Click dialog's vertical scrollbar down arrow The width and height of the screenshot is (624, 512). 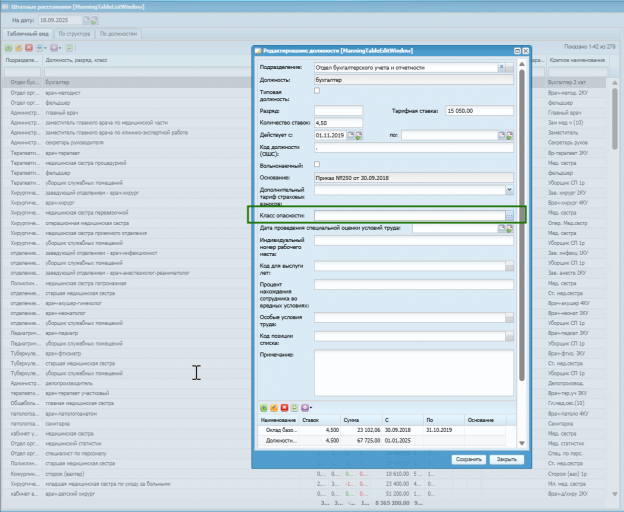[522, 443]
